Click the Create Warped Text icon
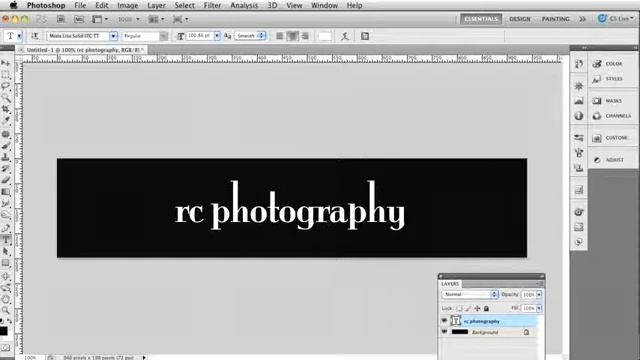This screenshot has width=640, height=360. click(345, 36)
